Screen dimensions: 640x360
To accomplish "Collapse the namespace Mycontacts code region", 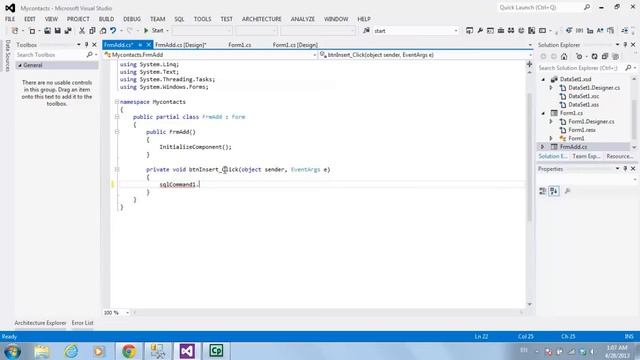I will point(117,102).
